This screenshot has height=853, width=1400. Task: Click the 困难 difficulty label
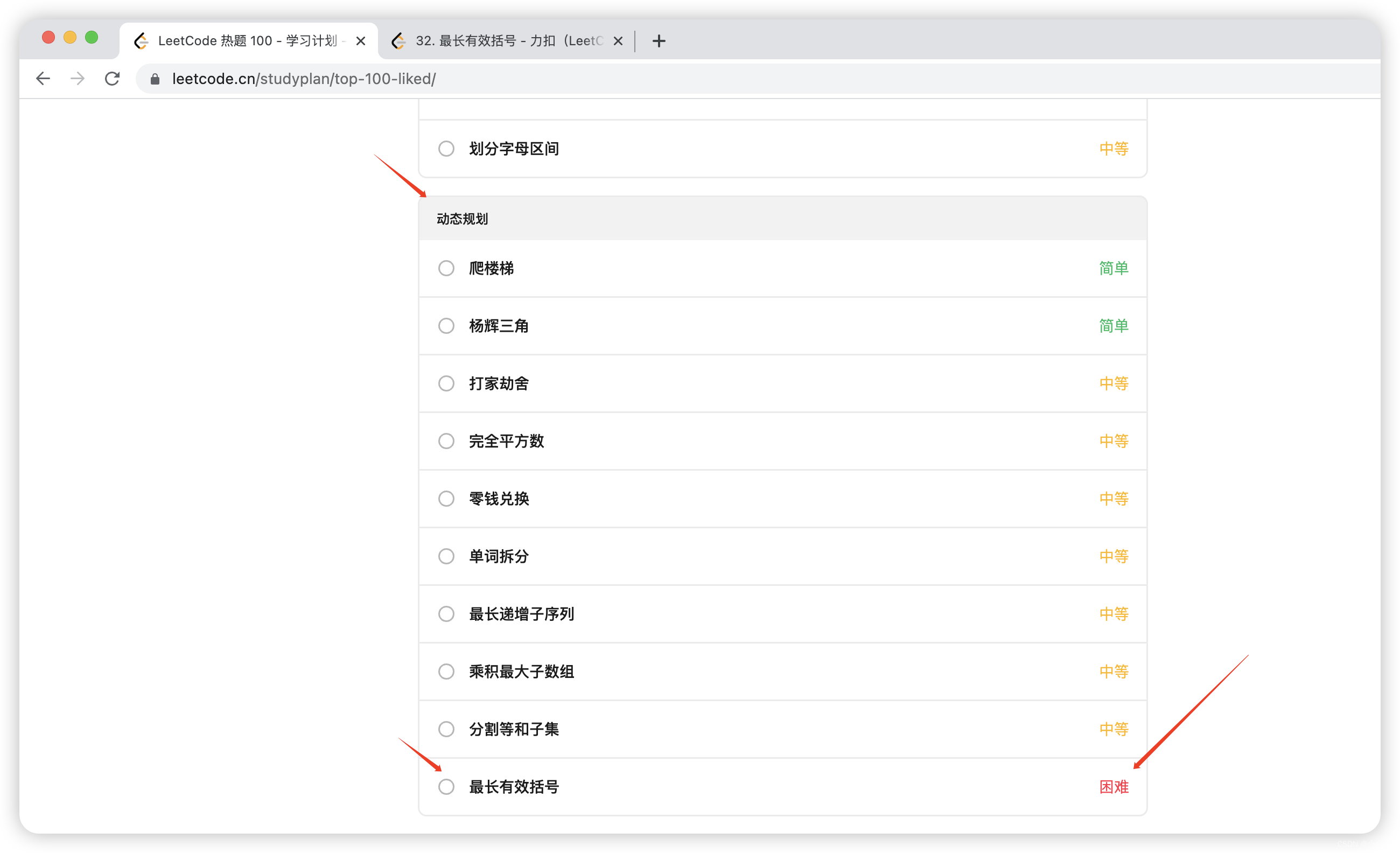(1113, 787)
